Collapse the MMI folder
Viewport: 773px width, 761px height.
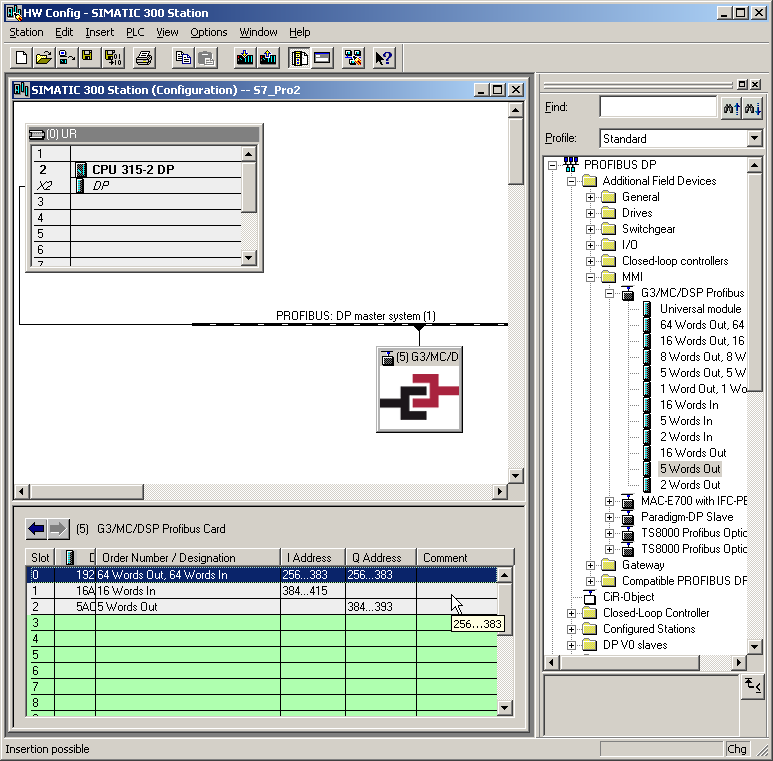590,277
